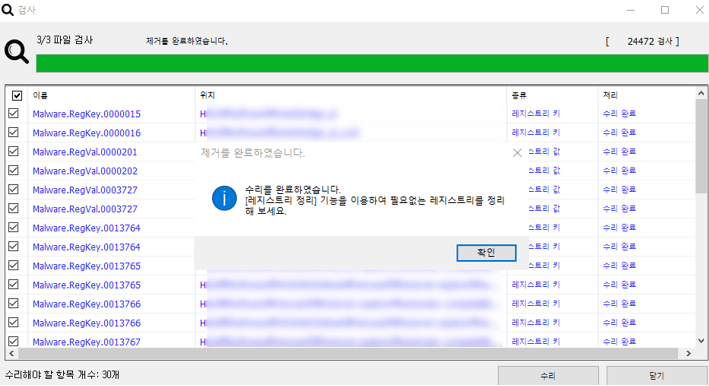Image resolution: width=709 pixels, height=386 pixels.
Task: Close the 제거를 완료하였습니다 dialog with X
Action: pos(517,153)
